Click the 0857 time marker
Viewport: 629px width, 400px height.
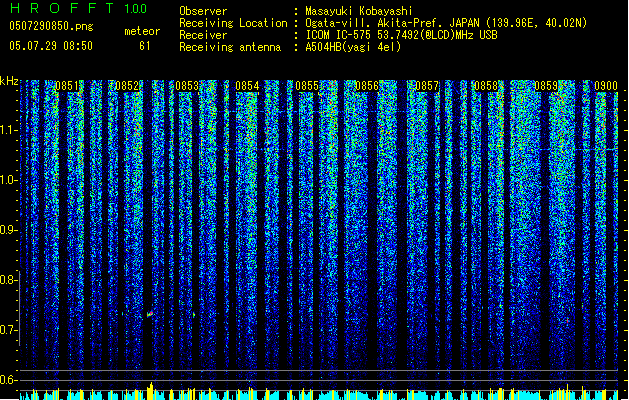[427, 86]
